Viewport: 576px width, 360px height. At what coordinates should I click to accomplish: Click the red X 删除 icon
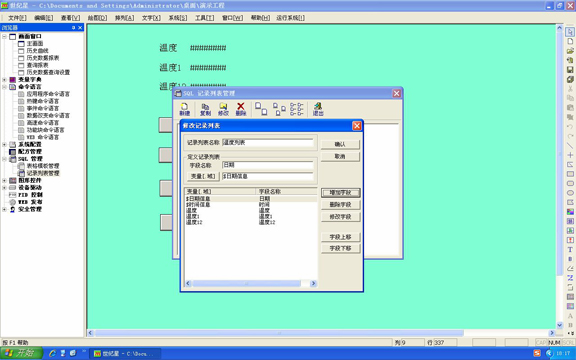pyautogui.click(x=241, y=109)
